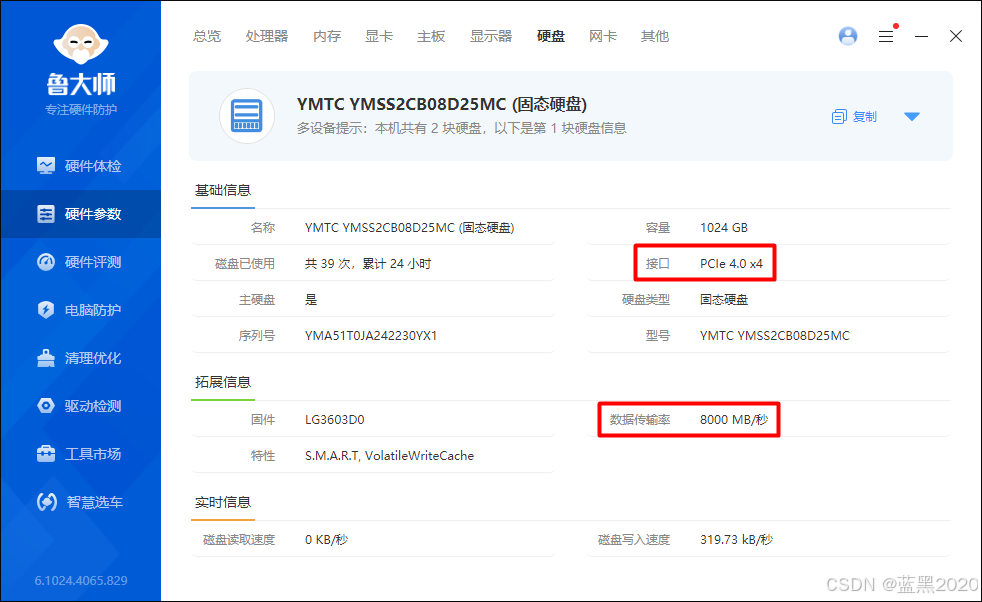The width and height of the screenshot is (982, 602).
Task: Select 硬件参数 in the sidebar
Action: (80, 214)
